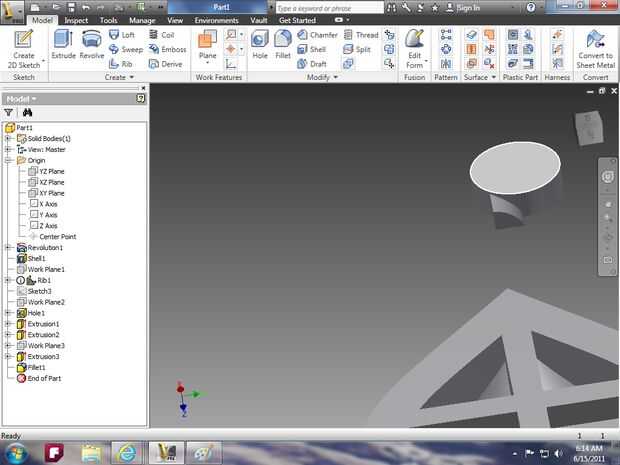Select Work Plane1 in model tree

(41, 269)
